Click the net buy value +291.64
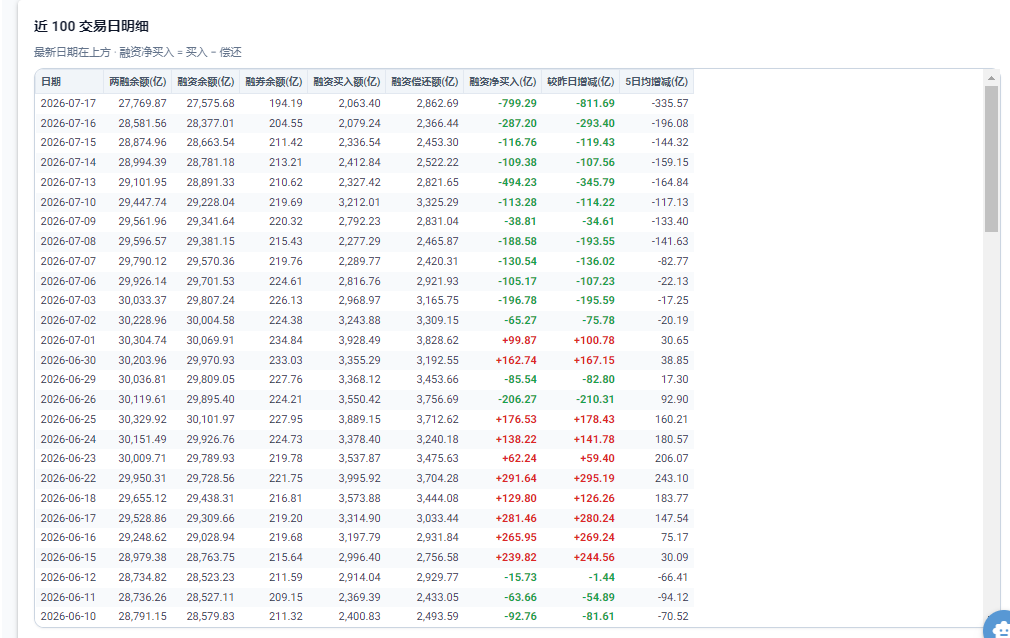This screenshot has height=638, width=1010. tap(516, 478)
